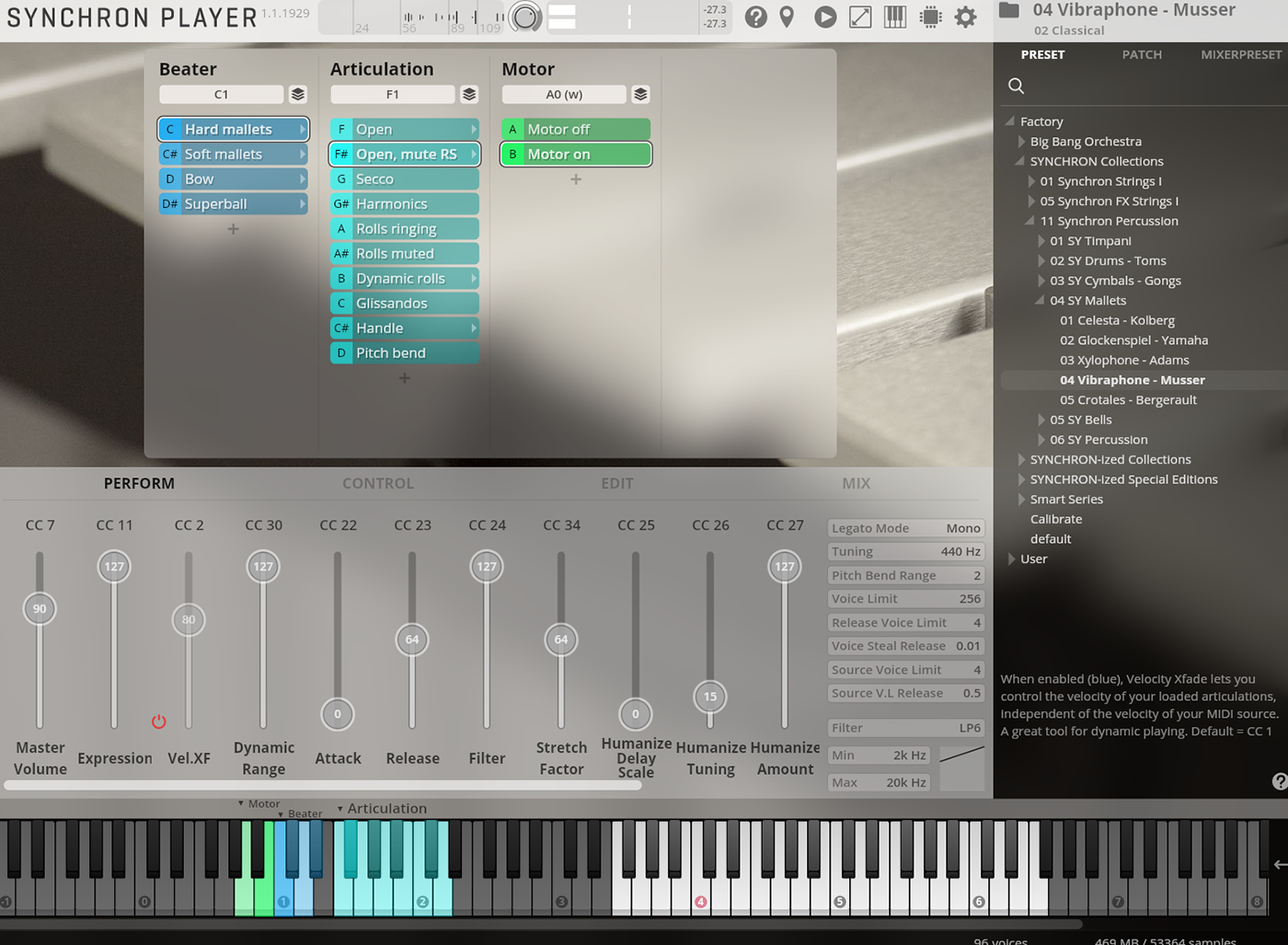Click the red power toggle under Vel.XF
The height and width of the screenshot is (945, 1288).
[x=157, y=722]
